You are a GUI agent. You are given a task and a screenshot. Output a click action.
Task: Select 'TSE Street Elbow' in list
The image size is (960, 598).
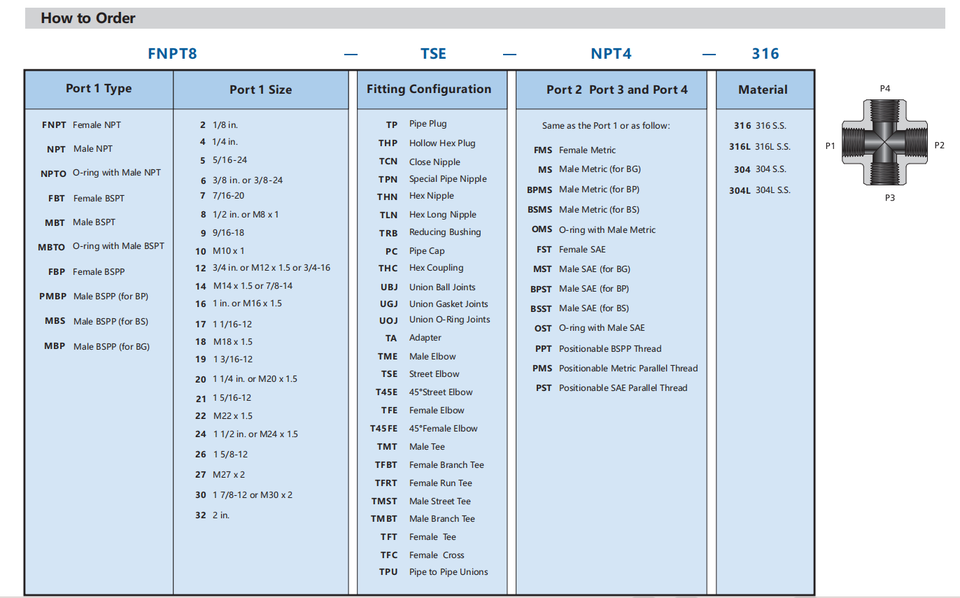pos(420,374)
